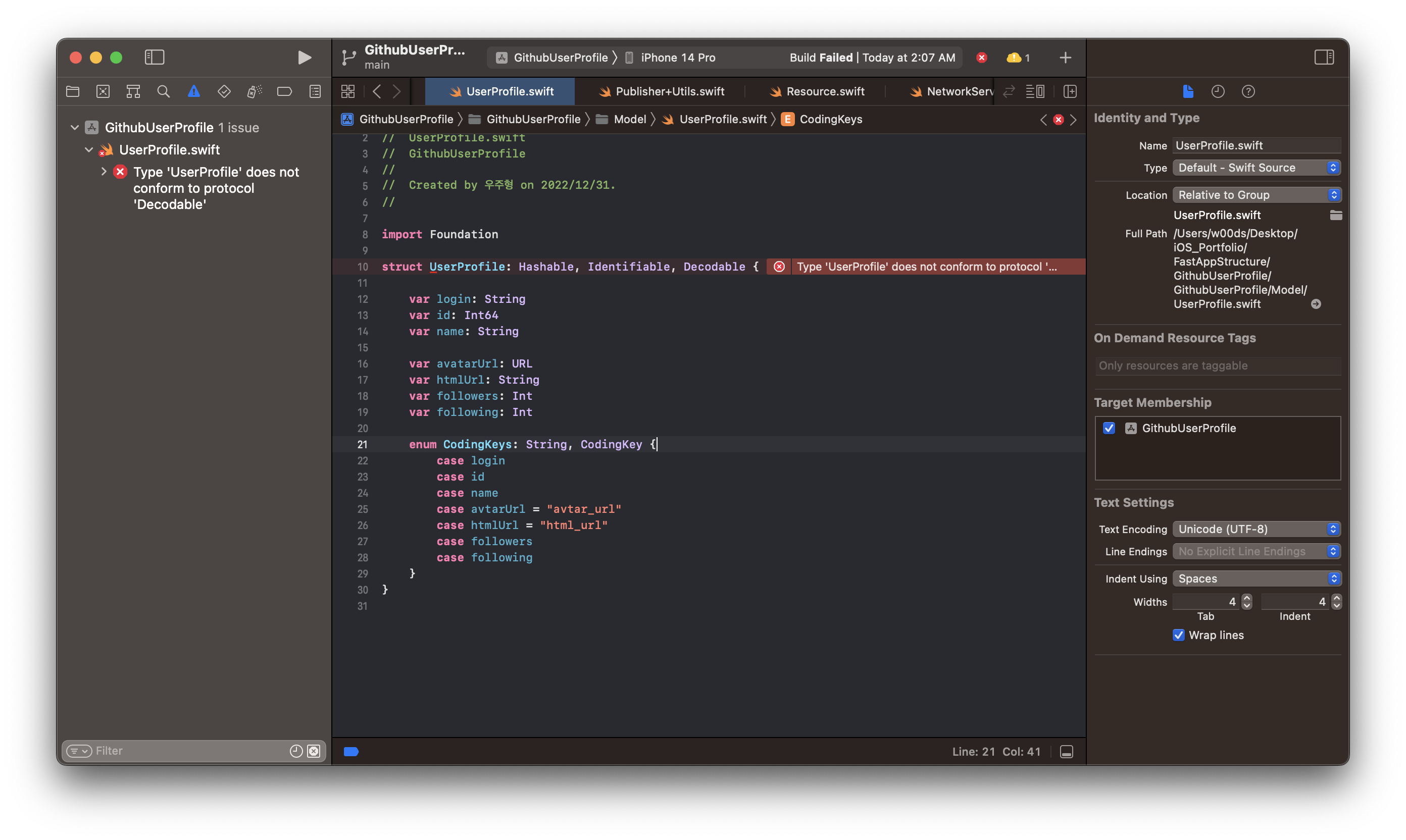
Task: Show the History inspector
Action: pos(1218,91)
